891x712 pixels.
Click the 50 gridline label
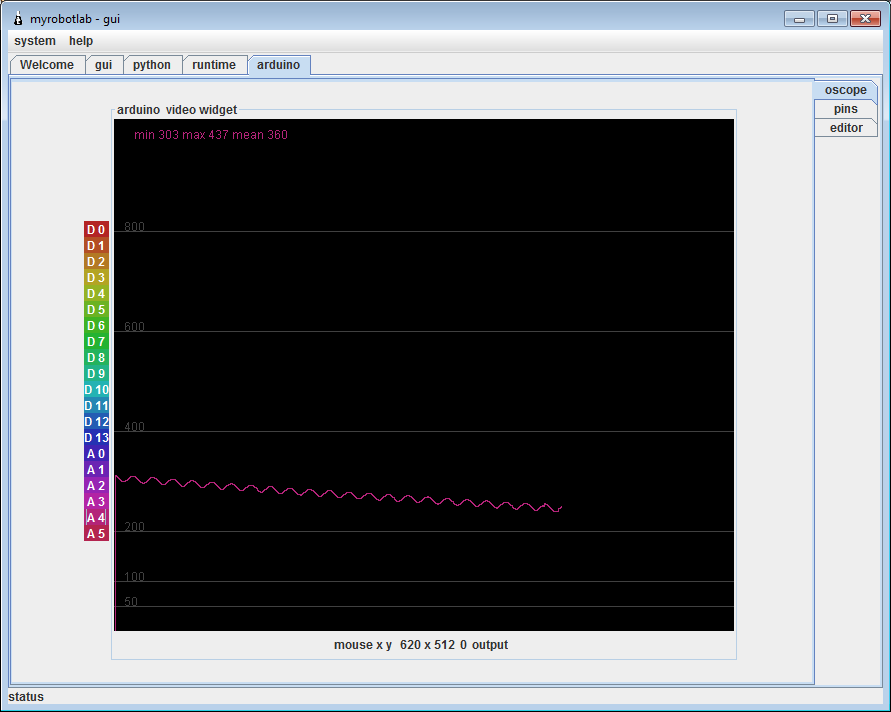point(131,601)
